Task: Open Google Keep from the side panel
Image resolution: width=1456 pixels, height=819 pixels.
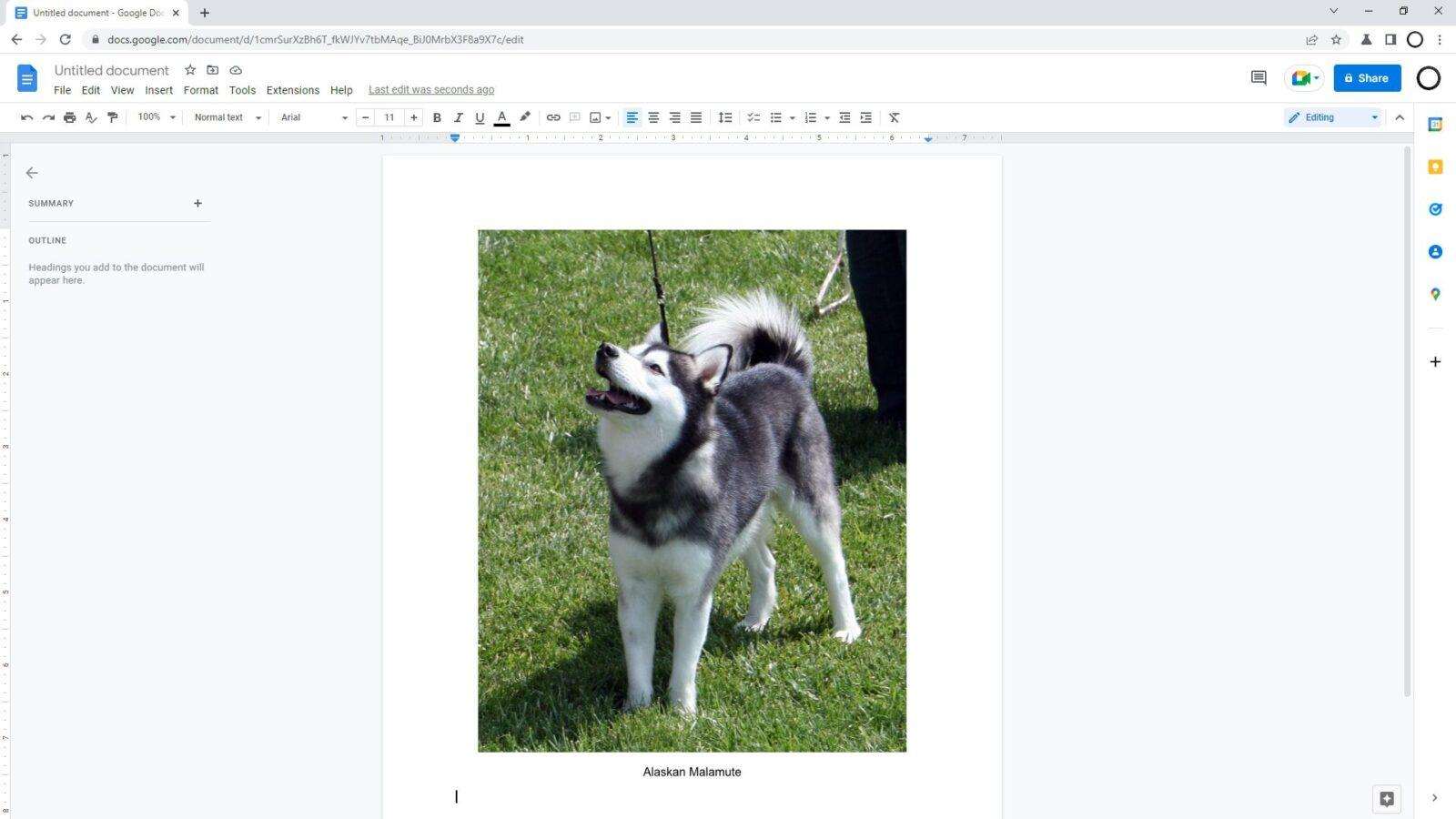Action: 1435,167
